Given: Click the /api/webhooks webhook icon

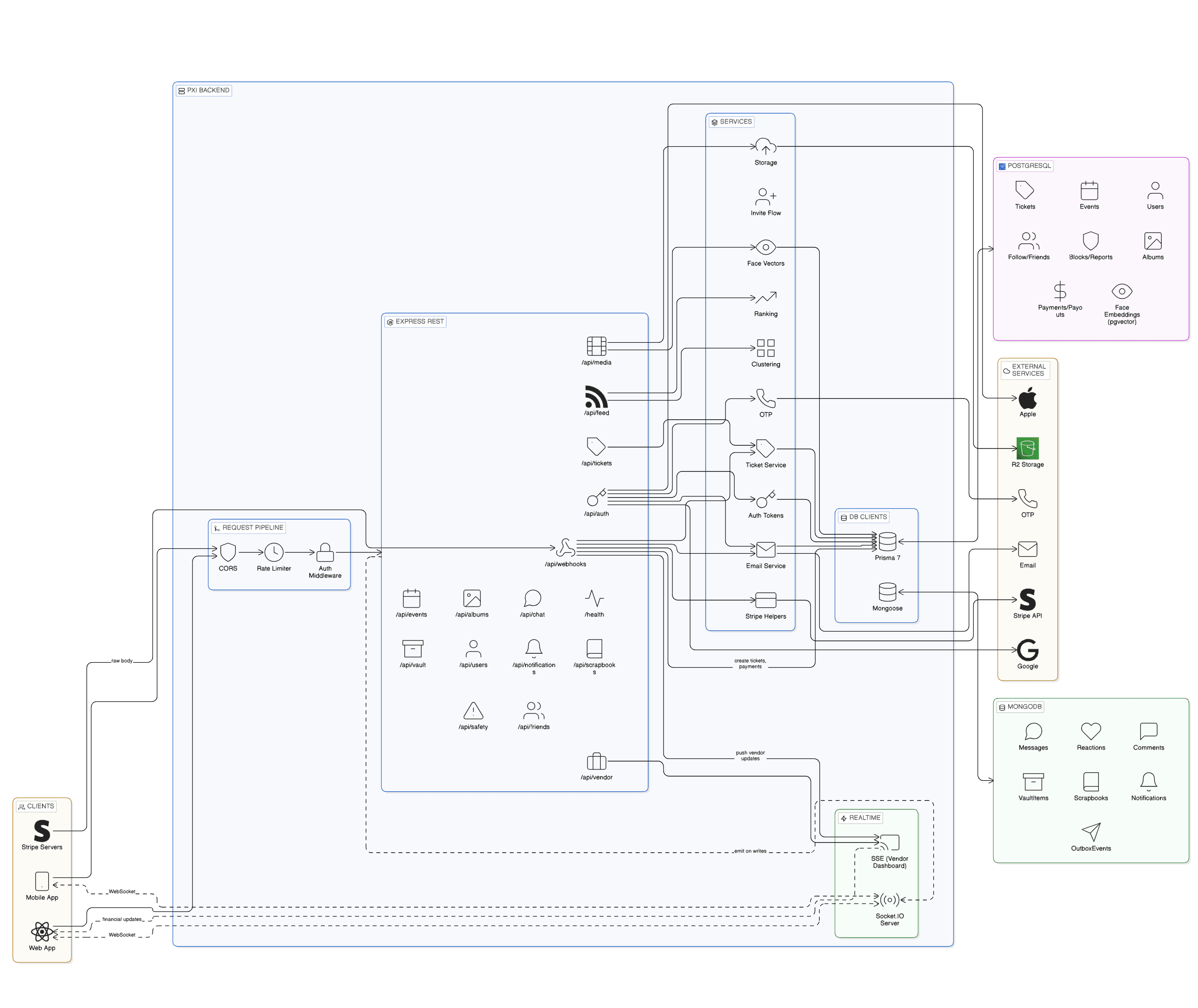Looking at the screenshot, I should click(x=565, y=548).
